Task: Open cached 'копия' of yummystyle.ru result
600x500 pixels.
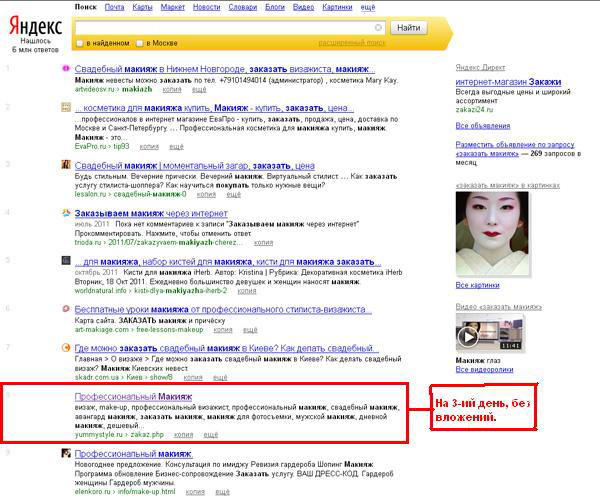Action: tap(183, 435)
